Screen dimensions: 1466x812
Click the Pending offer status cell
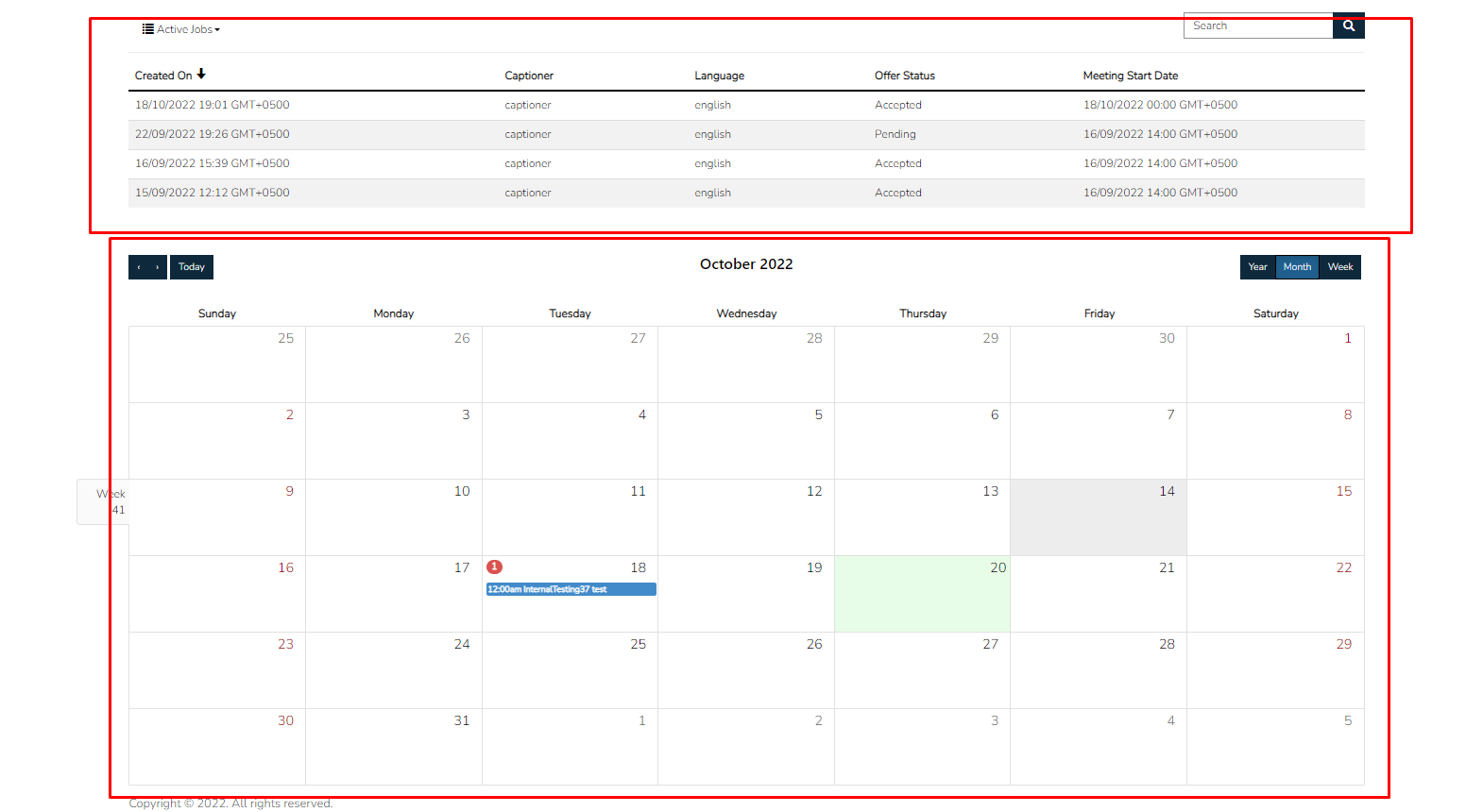coord(895,134)
